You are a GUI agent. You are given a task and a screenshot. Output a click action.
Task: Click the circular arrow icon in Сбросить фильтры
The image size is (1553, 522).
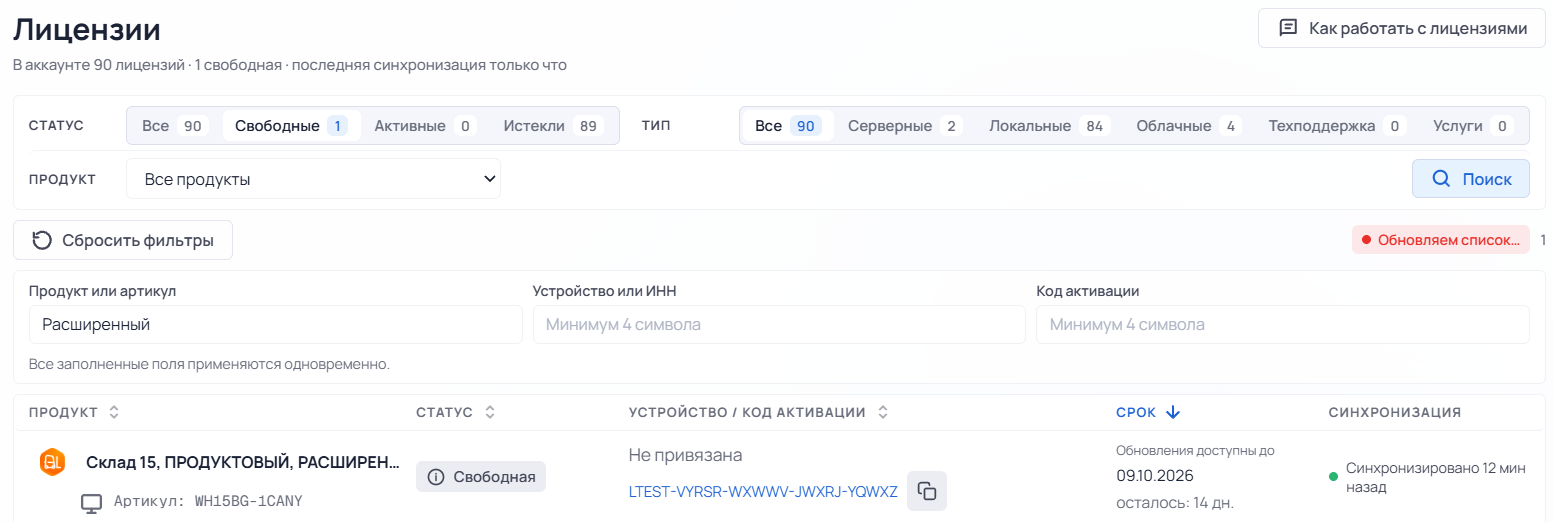pos(42,240)
